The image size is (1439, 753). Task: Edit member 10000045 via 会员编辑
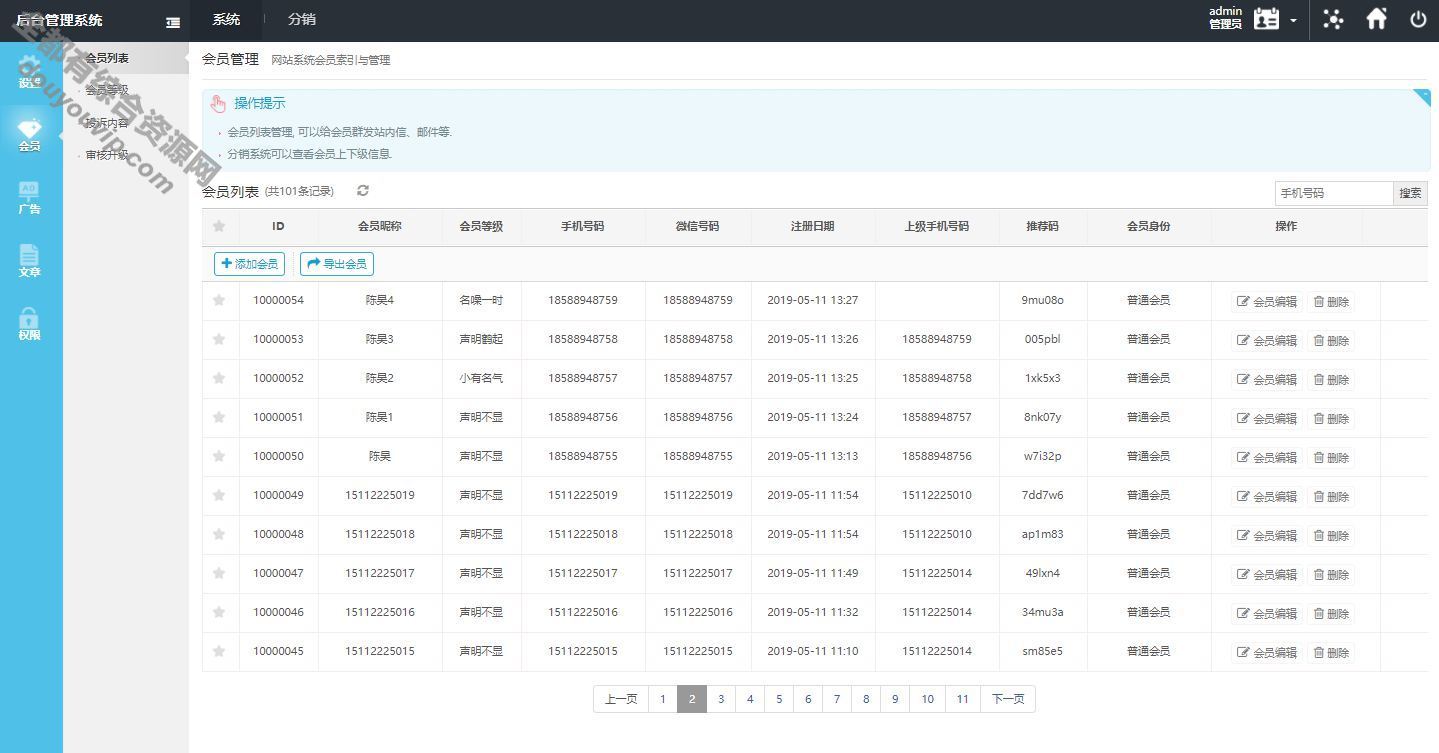[x=1267, y=652]
